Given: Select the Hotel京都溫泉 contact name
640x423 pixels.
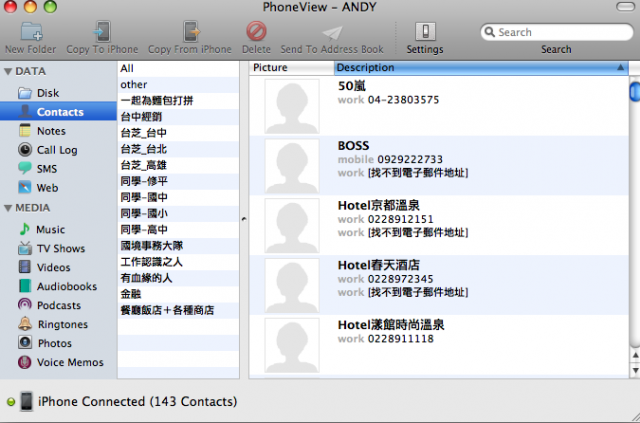Looking at the screenshot, I should point(378,205).
